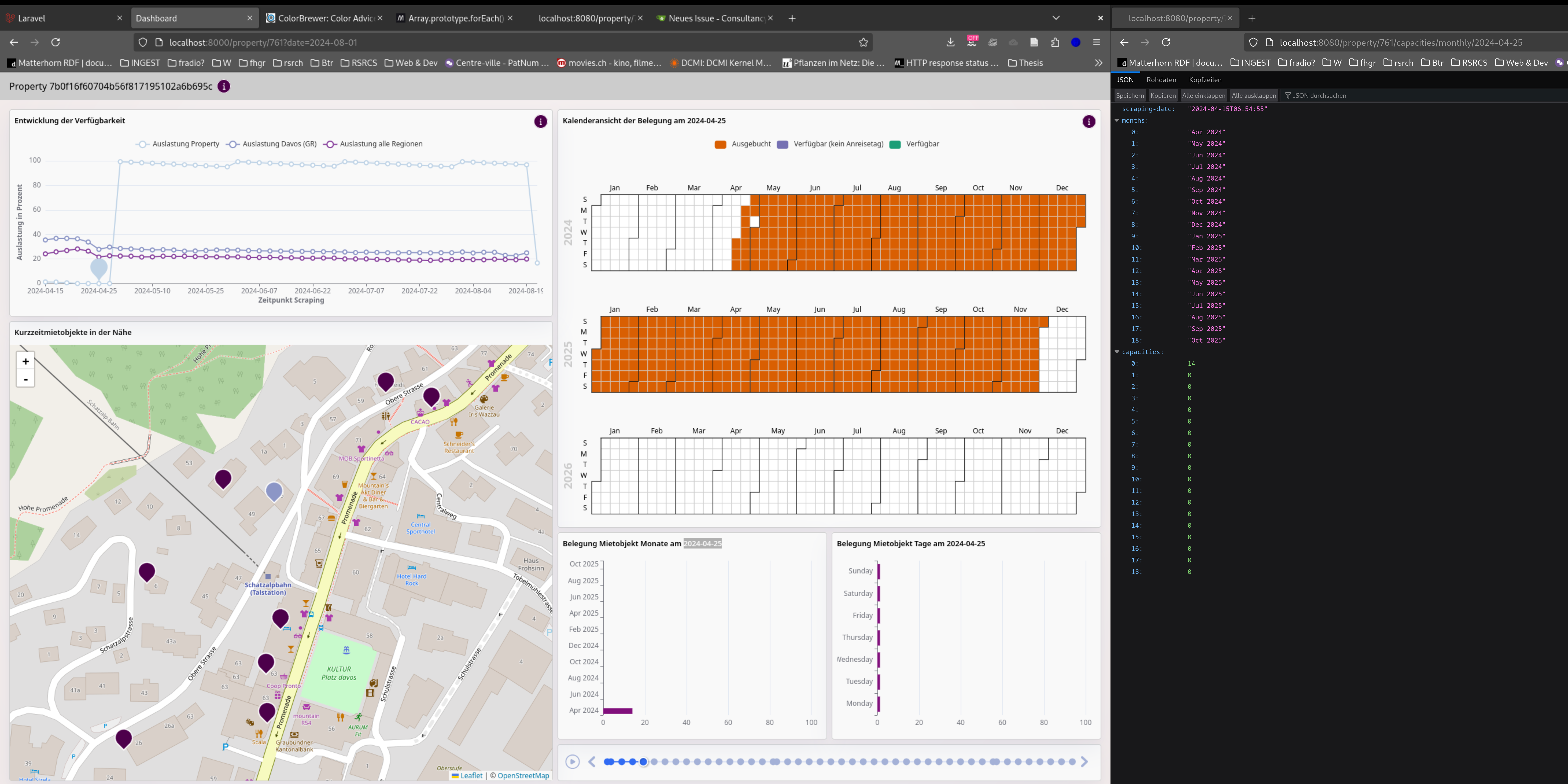Open Firefox downloads icon in toolbar

[x=950, y=42]
